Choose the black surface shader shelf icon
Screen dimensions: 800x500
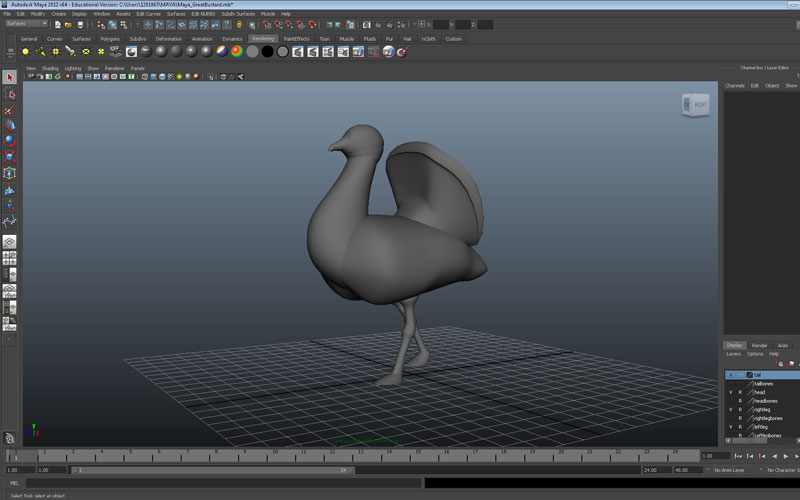tap(267, 51)
